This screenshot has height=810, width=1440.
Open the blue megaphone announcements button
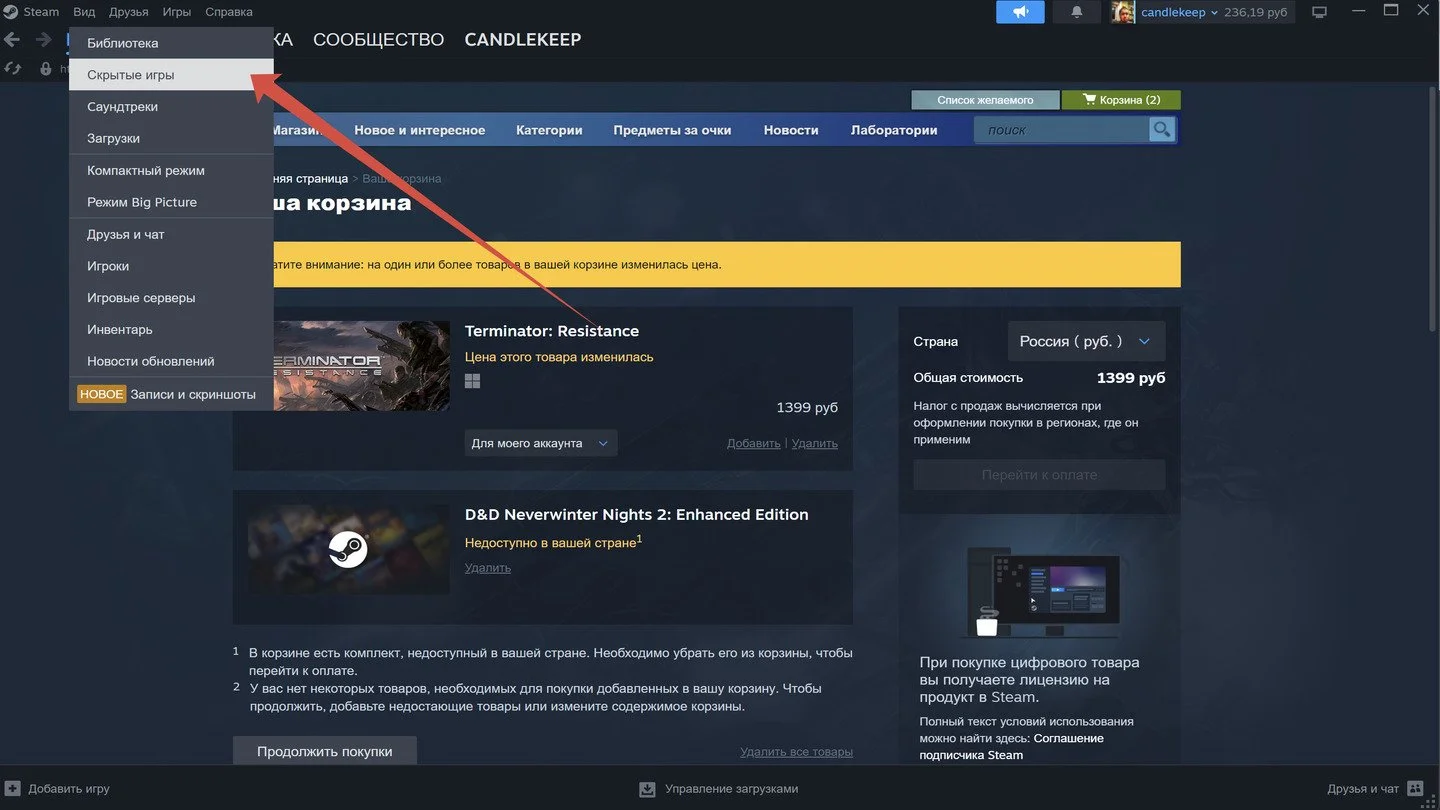pyautogui.click(x=1020, y=12)
